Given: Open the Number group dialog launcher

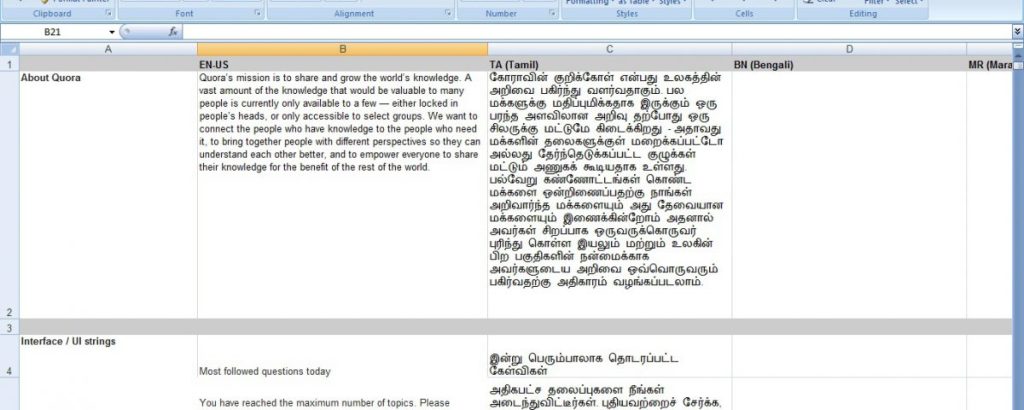Looking at the screenshot, I should click(552, 13).
